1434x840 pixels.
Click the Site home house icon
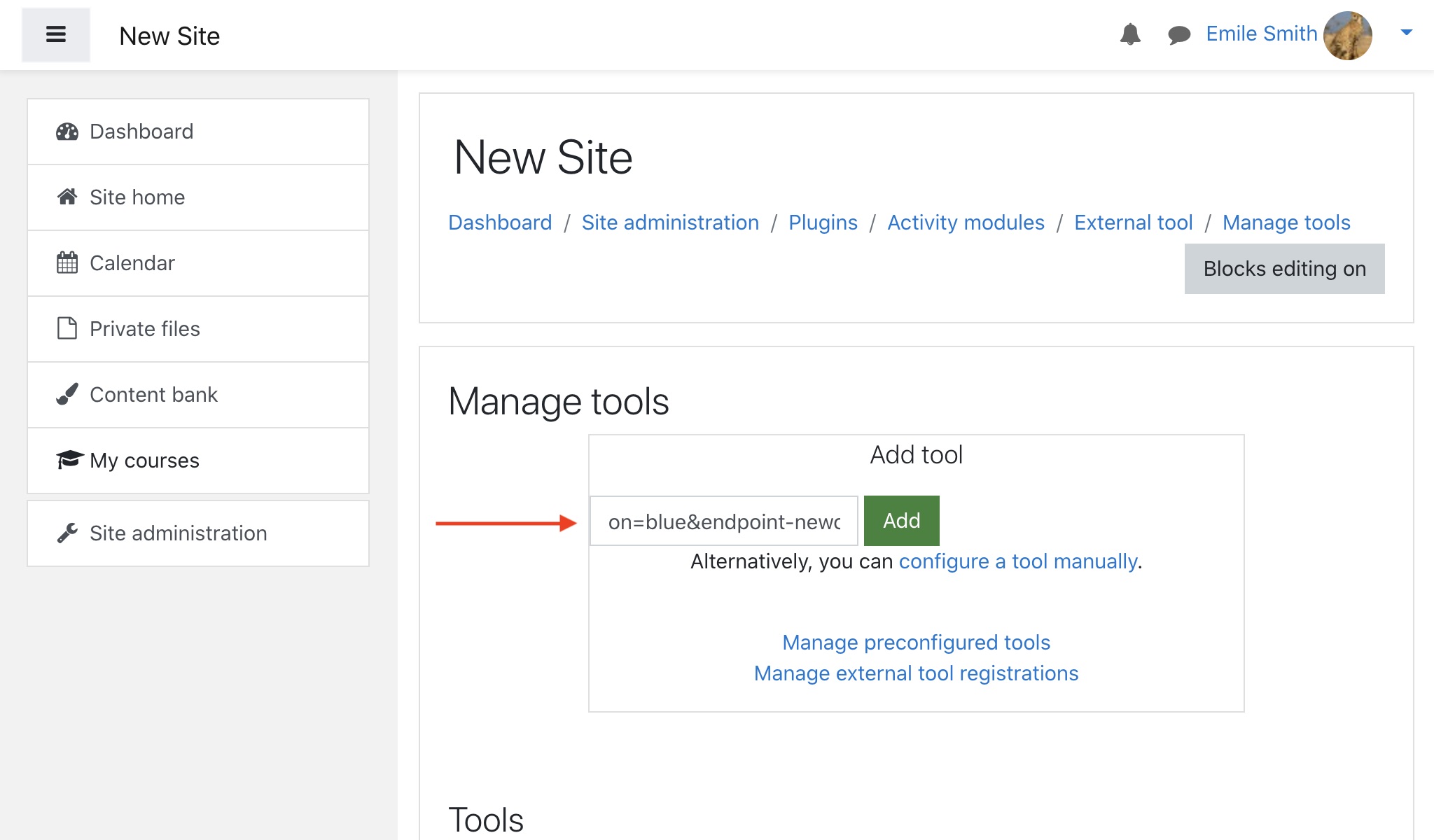(67, 197)
